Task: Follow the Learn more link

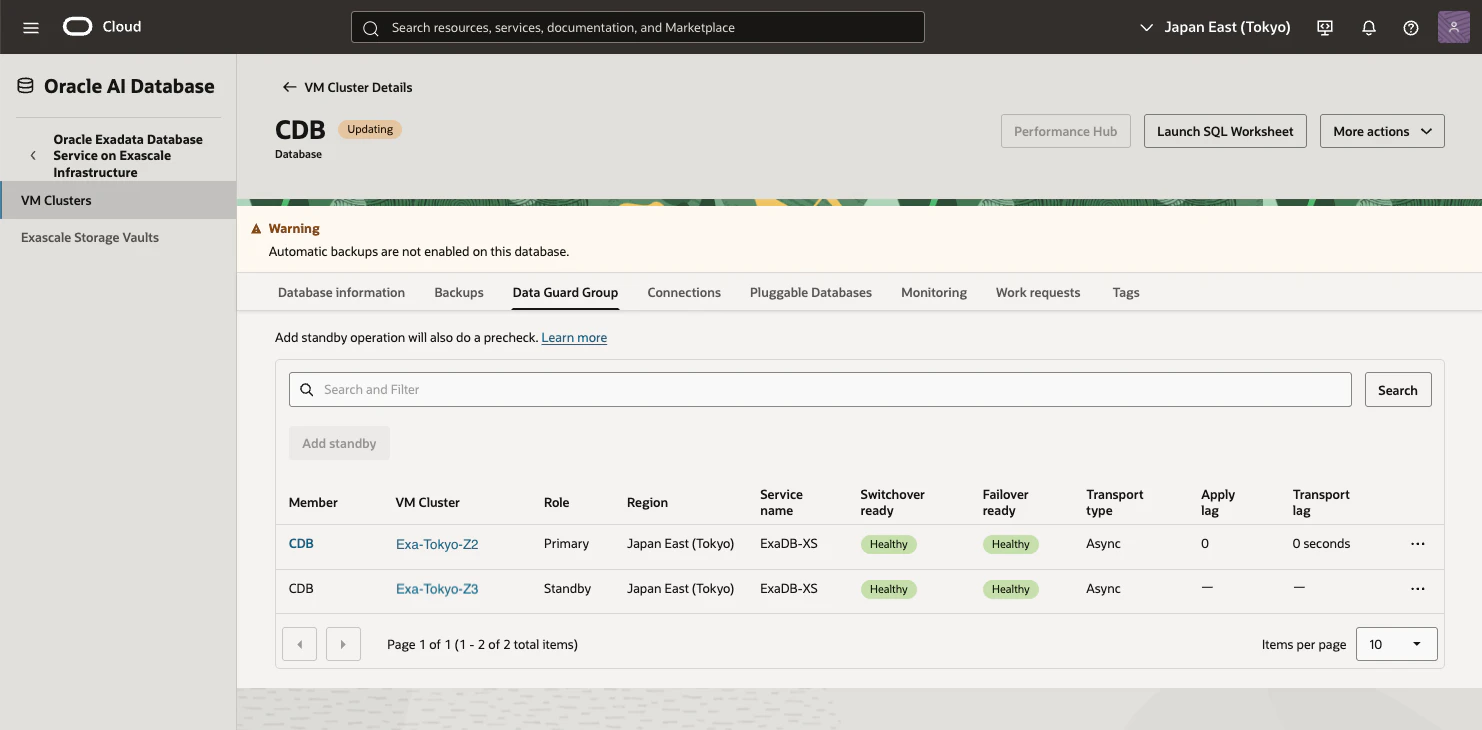Action: (574, 338)
